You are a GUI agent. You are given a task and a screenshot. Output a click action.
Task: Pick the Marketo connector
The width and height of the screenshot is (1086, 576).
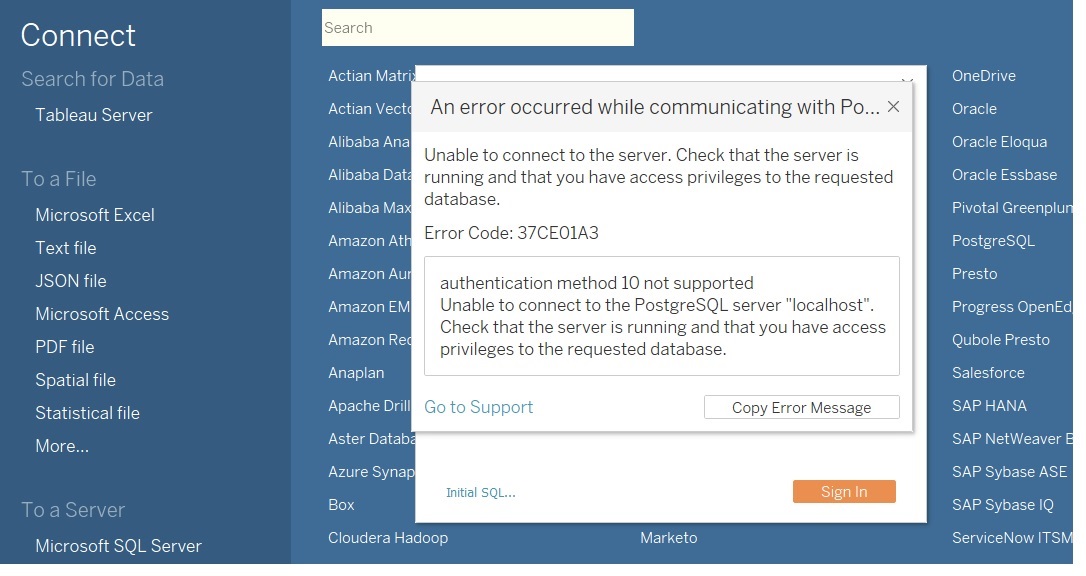click(668, 538)
